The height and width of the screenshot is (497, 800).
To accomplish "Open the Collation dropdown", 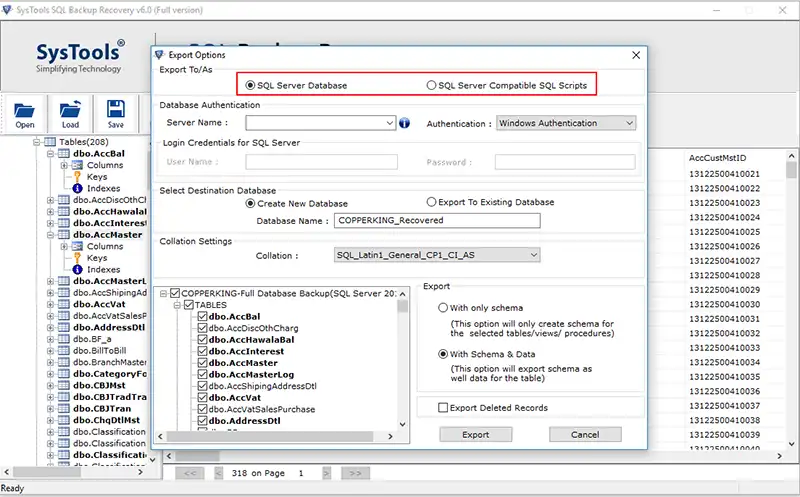I will coord(534,255).
